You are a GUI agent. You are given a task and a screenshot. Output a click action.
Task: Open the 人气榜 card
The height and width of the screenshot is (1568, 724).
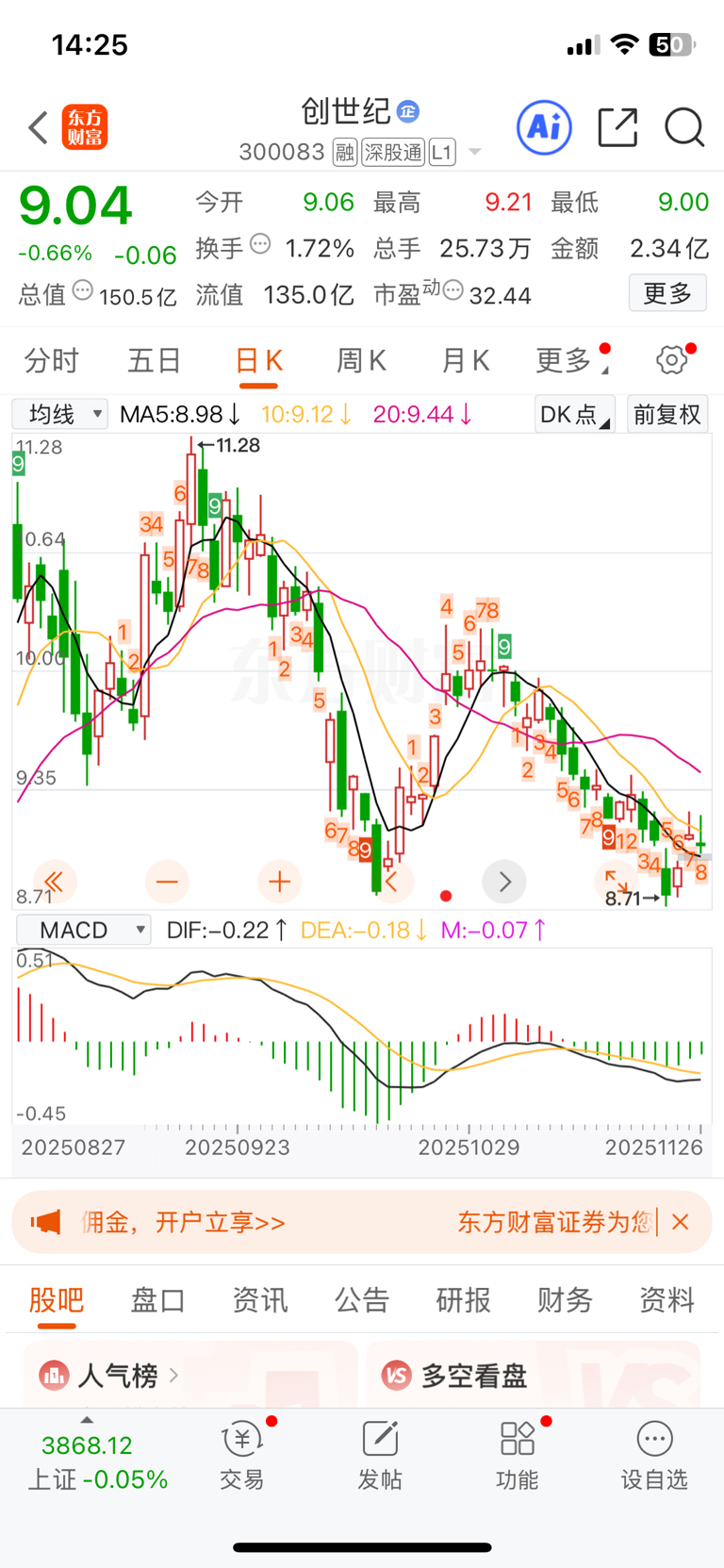coord(190,1375)
